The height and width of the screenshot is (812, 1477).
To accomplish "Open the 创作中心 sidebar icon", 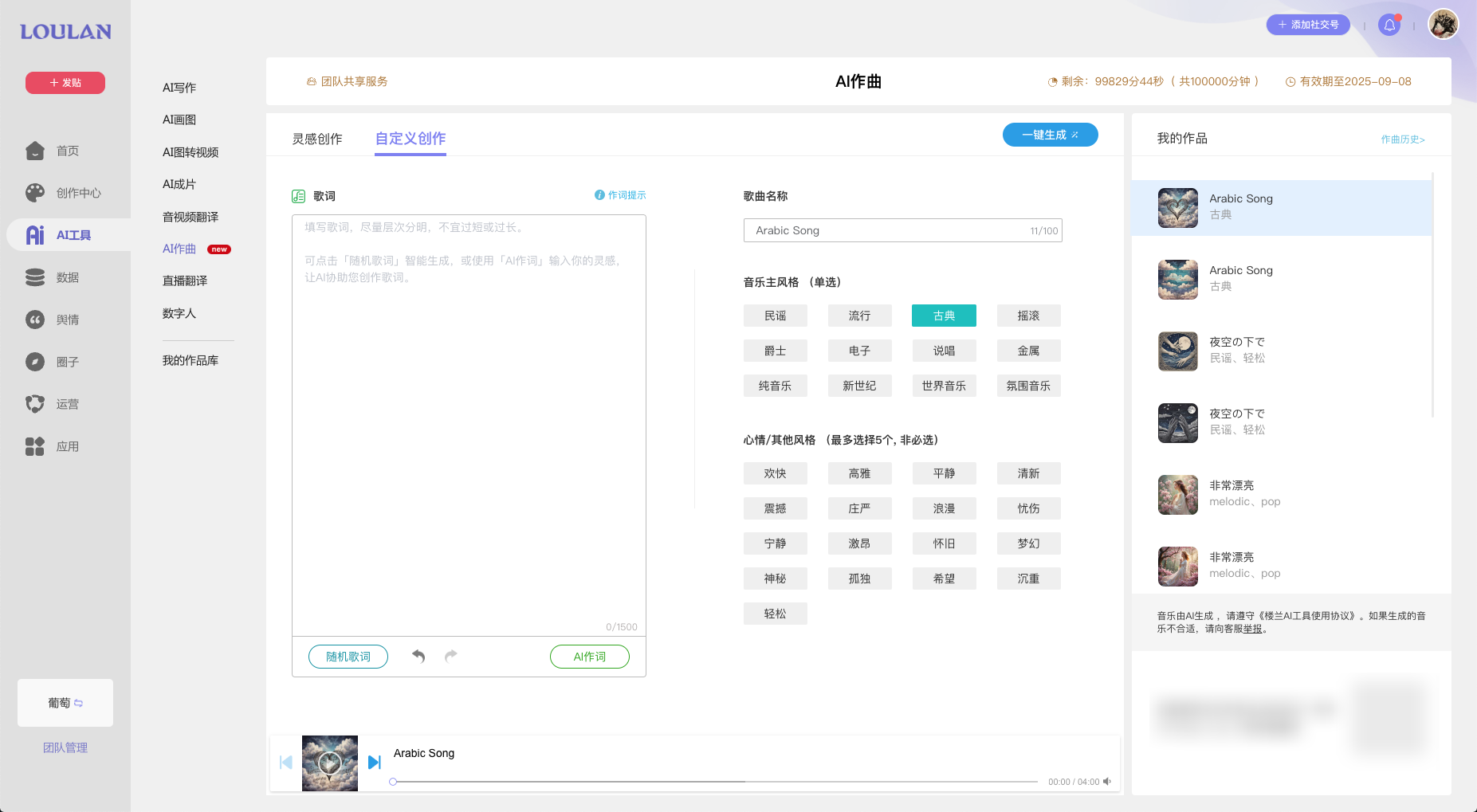I will point(35,192).
